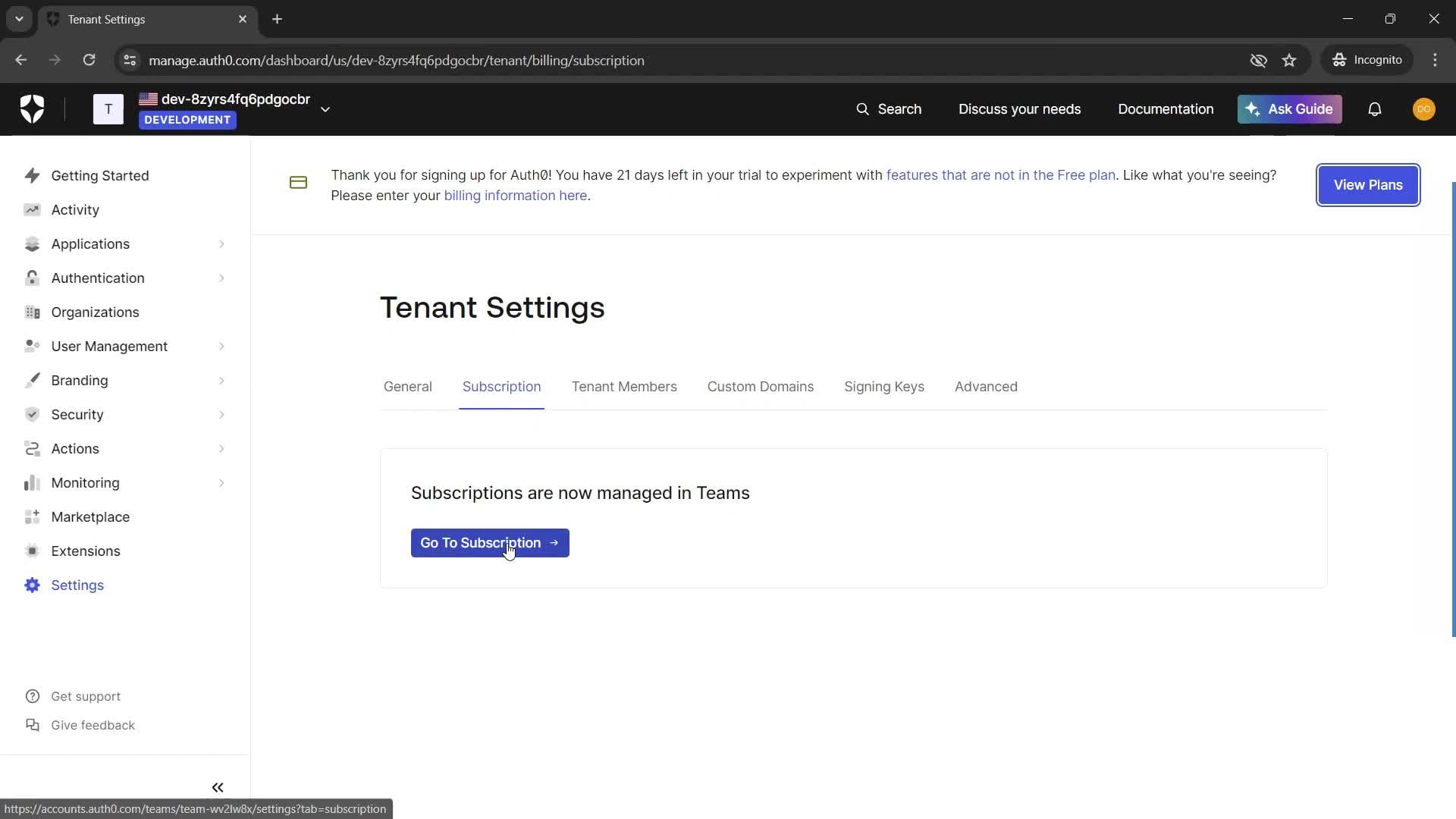
Task: Click the Authentication lock icon
Action: [32, 278]
